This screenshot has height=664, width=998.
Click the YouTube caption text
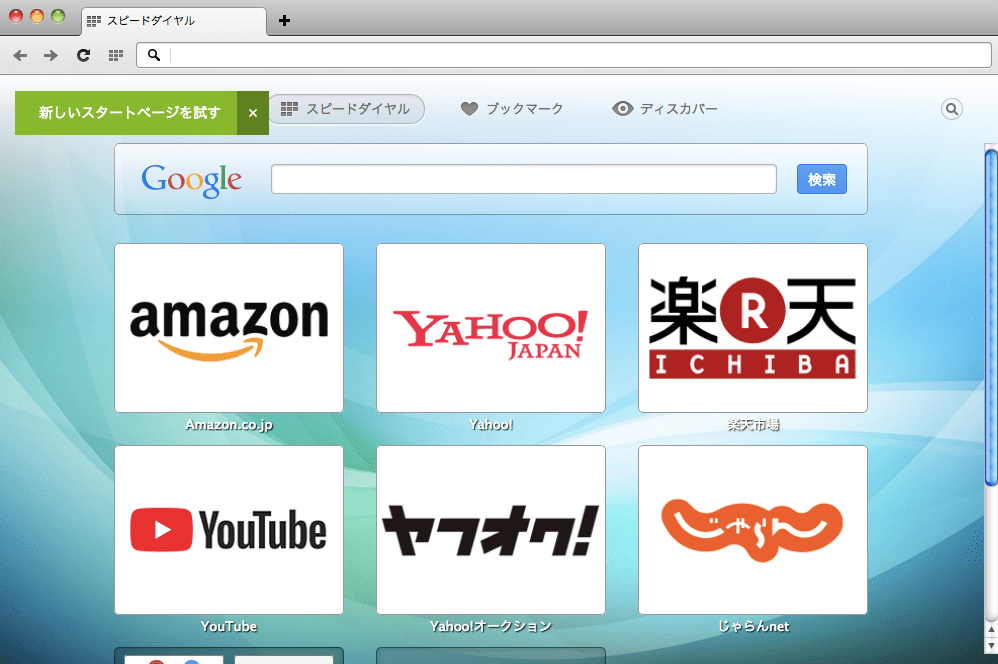(x=229, y=626)
